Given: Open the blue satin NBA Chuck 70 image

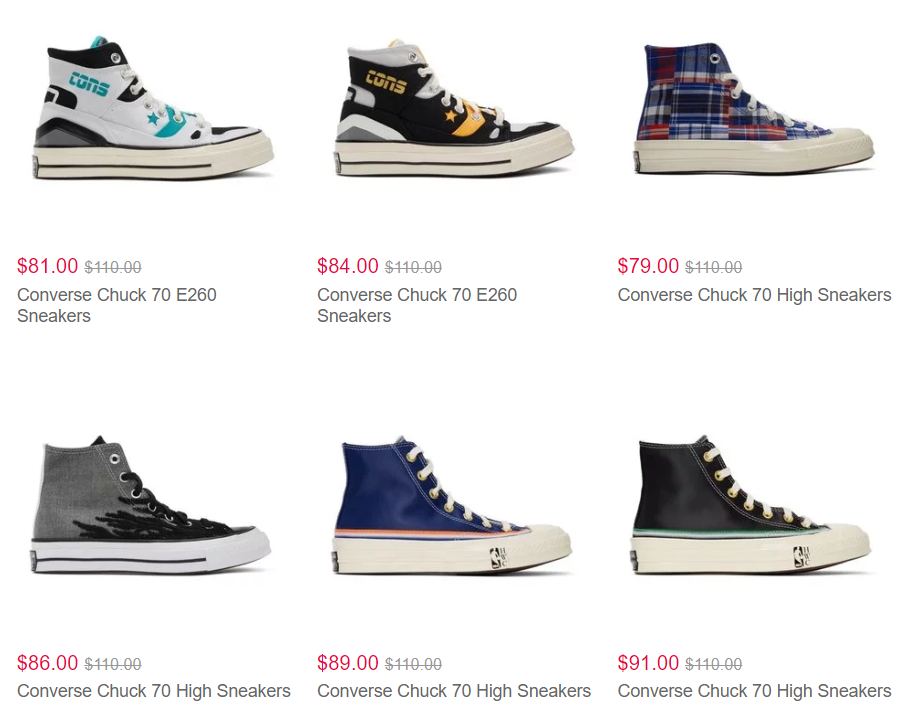Looking at the screenshot, I should [452, 505].
